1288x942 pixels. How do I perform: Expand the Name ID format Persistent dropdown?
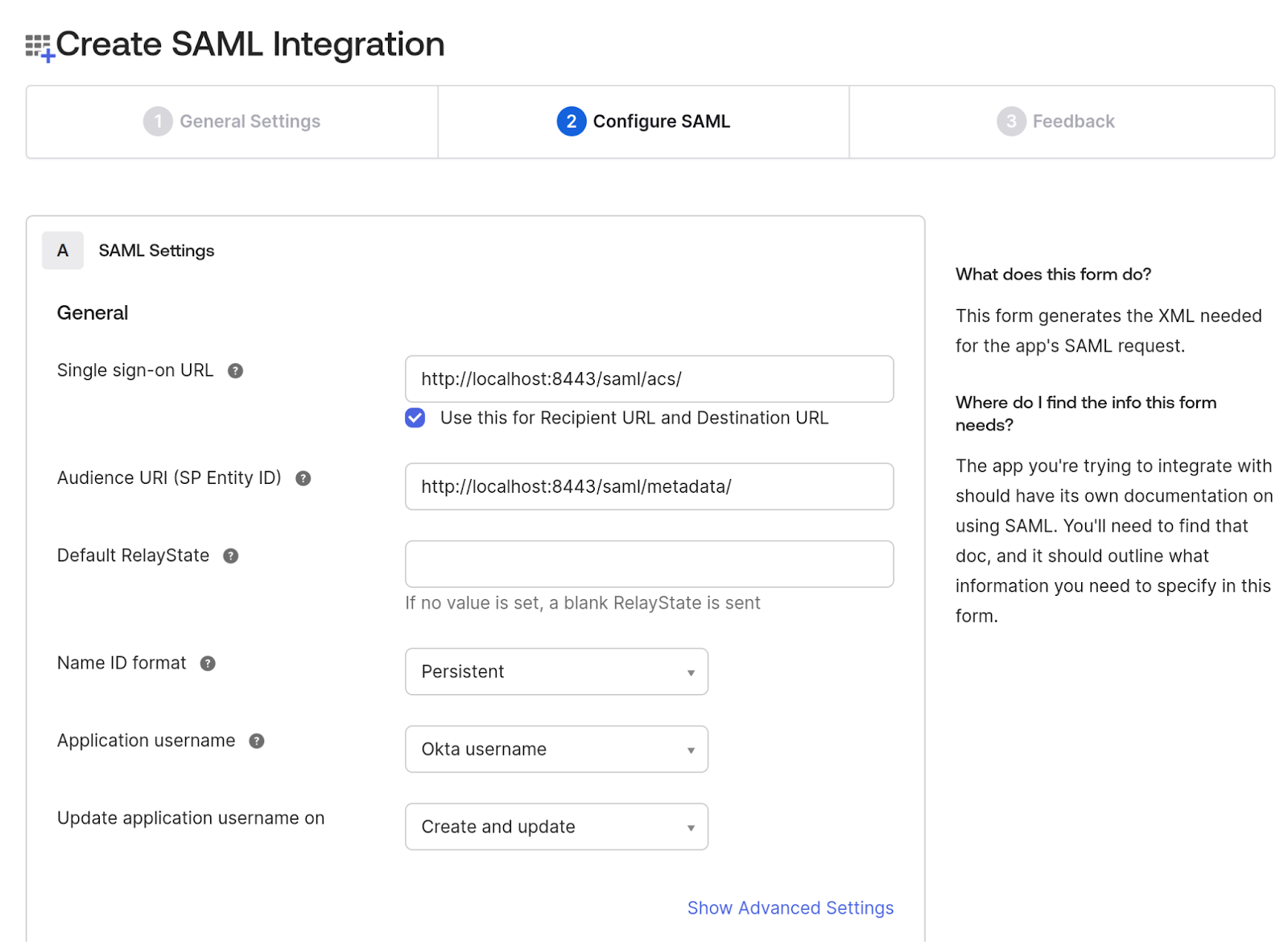coord(556,671)
